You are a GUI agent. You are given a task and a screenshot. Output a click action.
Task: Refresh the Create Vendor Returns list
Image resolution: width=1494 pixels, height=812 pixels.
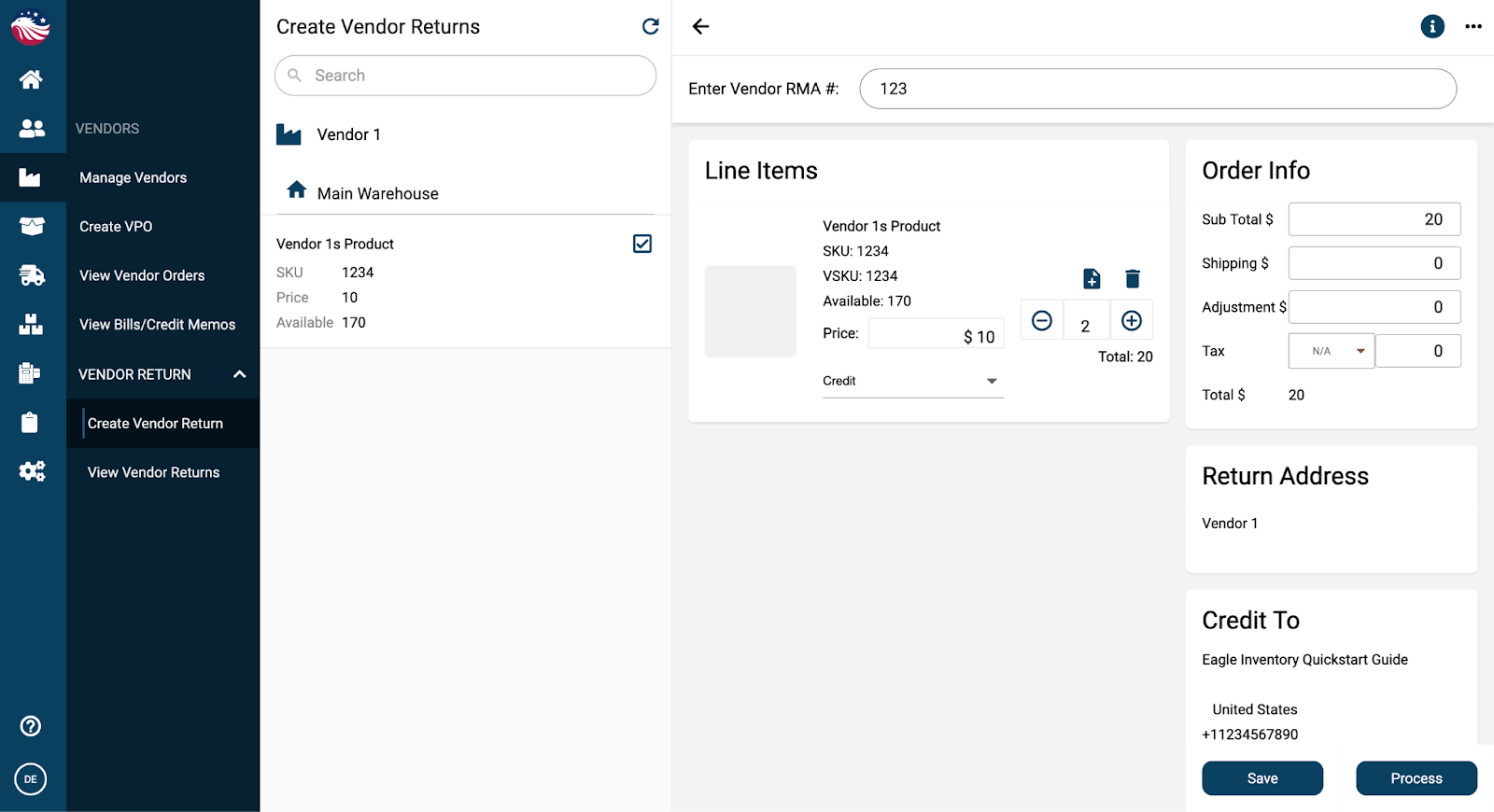tap(651, 27)
